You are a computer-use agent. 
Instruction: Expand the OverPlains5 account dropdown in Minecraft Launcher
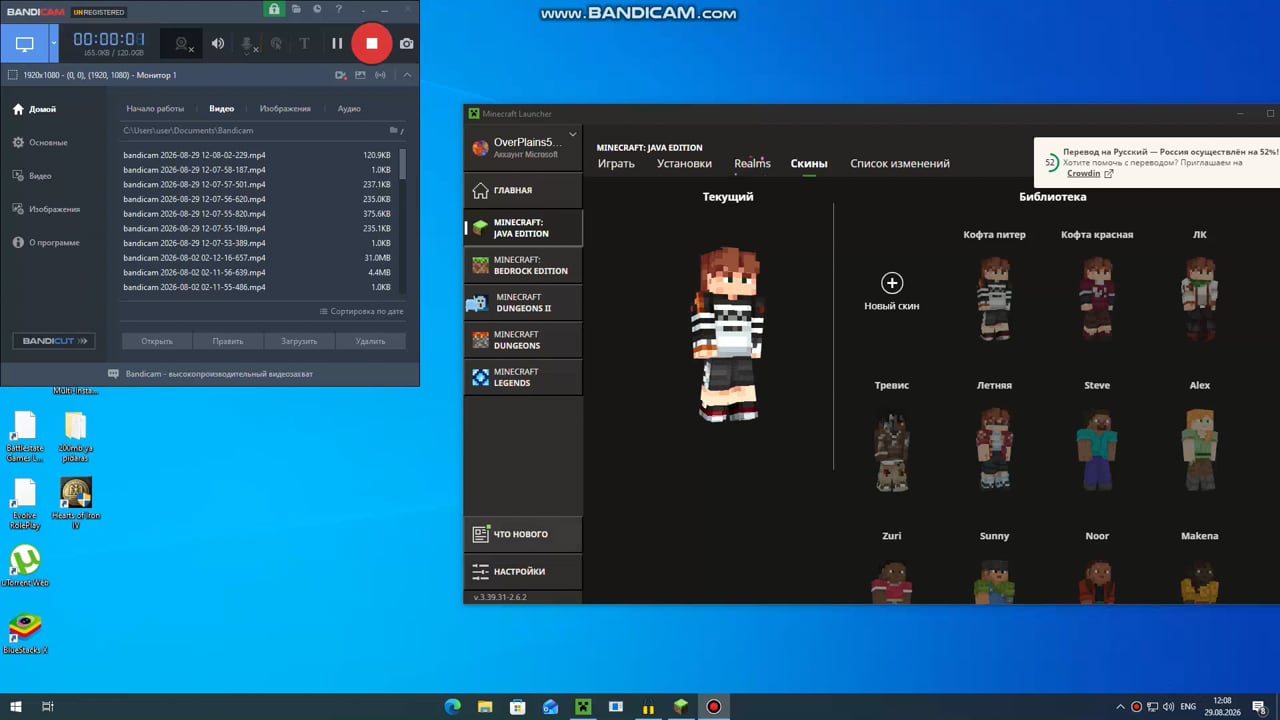(573, 134)
